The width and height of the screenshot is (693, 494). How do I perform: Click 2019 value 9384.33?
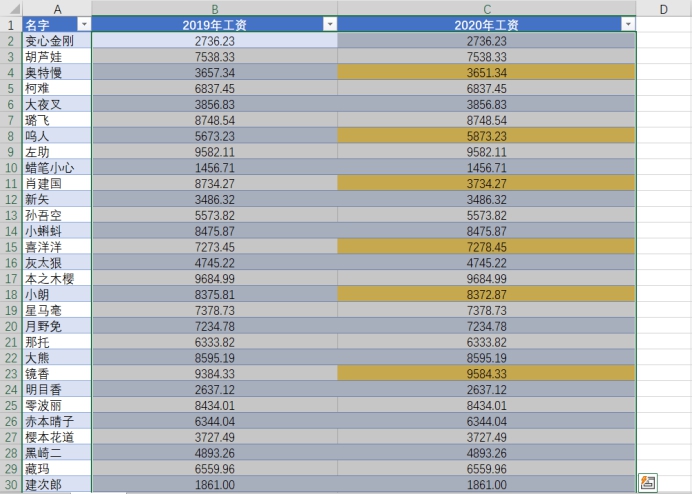(x=215, y=373)
